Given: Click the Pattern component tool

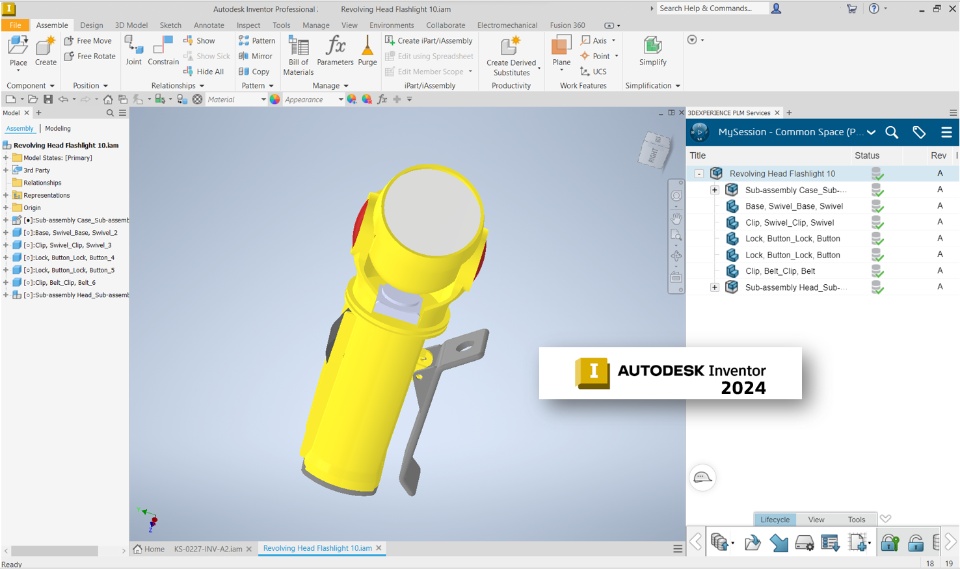Looking at the screenshot, I should pos(257,40).
